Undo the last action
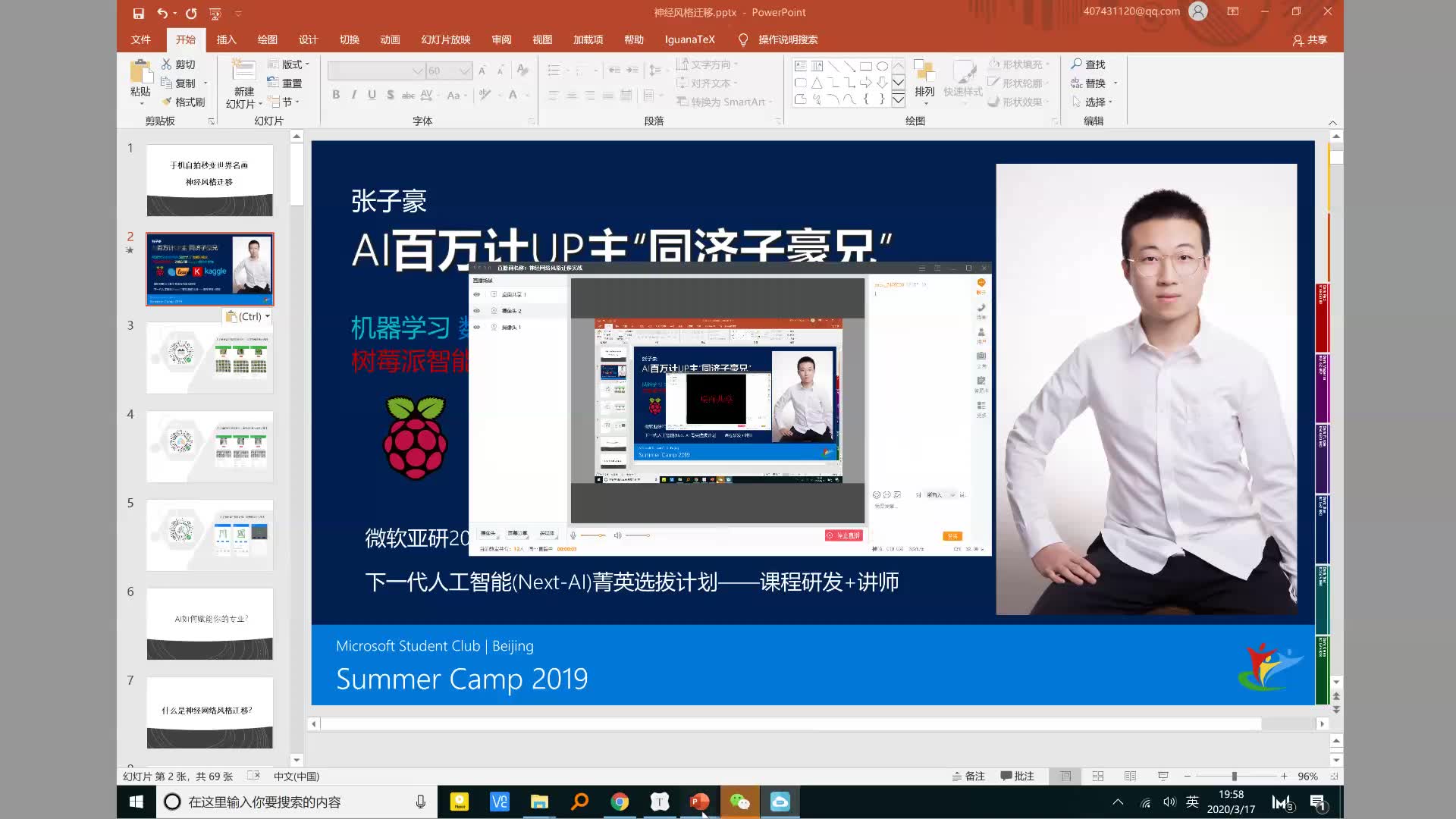 click(162, 13)
